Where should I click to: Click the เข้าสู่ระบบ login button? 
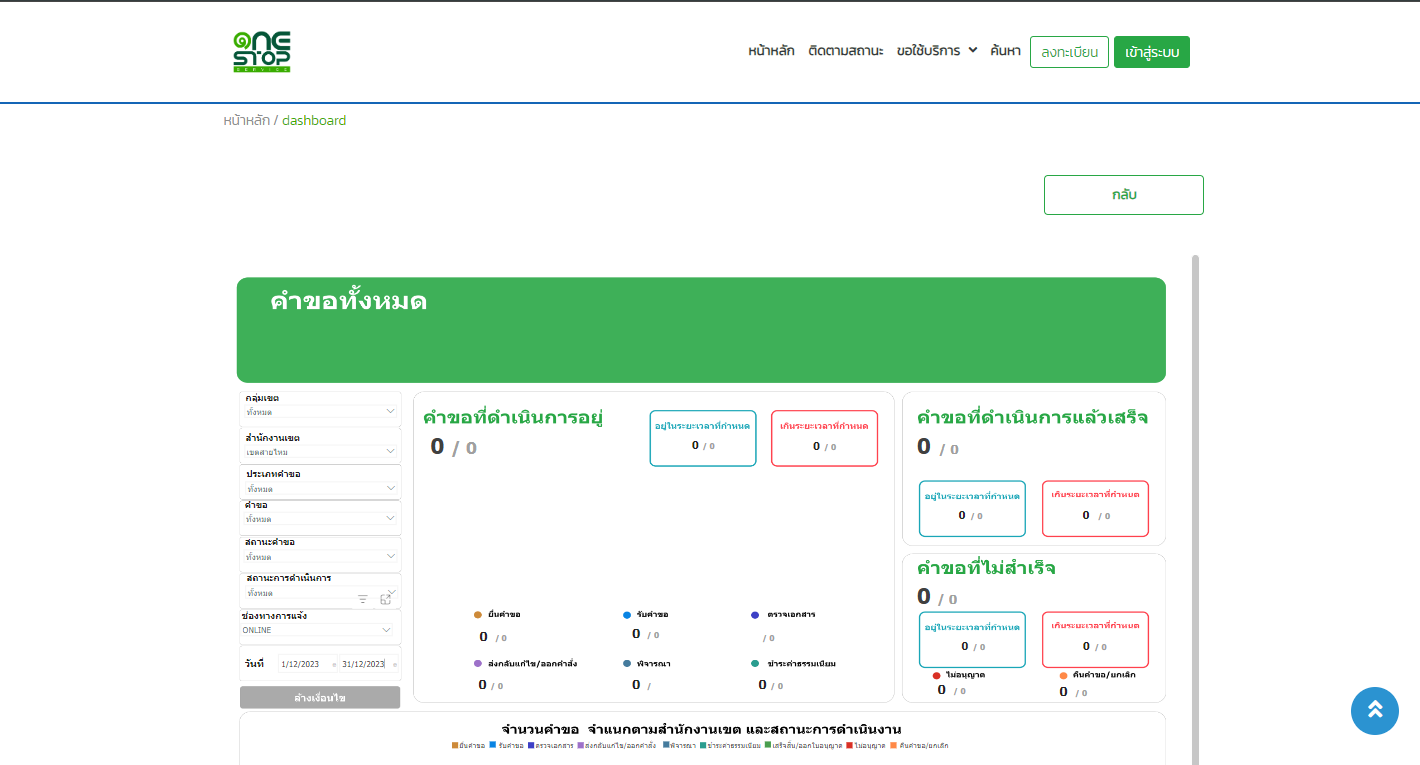(x=1151, y=52)
